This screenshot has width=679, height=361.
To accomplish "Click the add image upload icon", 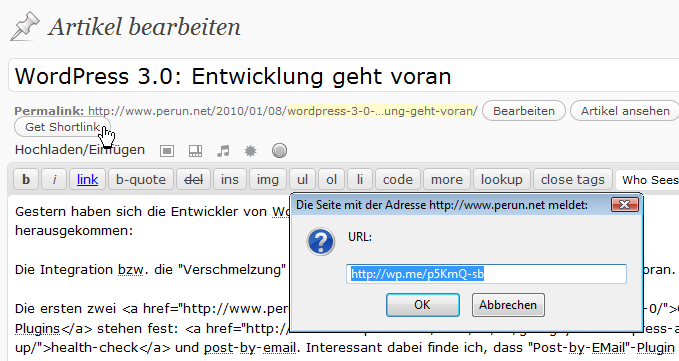I will point(167,151).
